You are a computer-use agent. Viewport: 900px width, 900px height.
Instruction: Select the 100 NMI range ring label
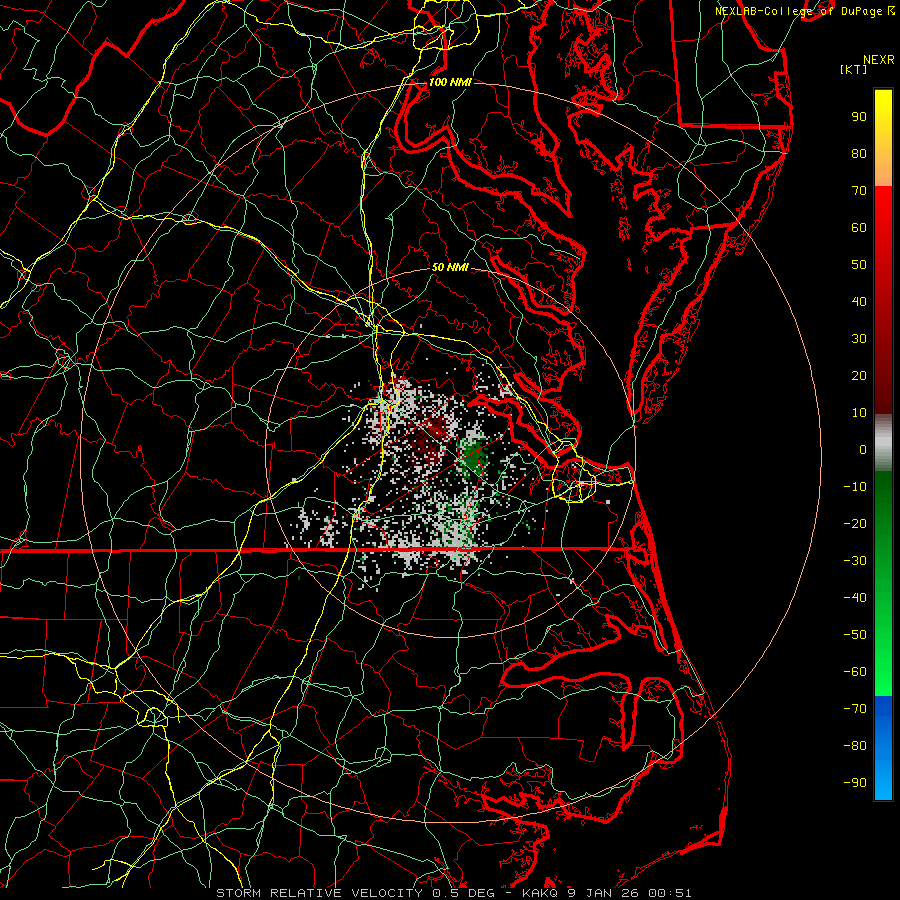(x=450, y=82)
